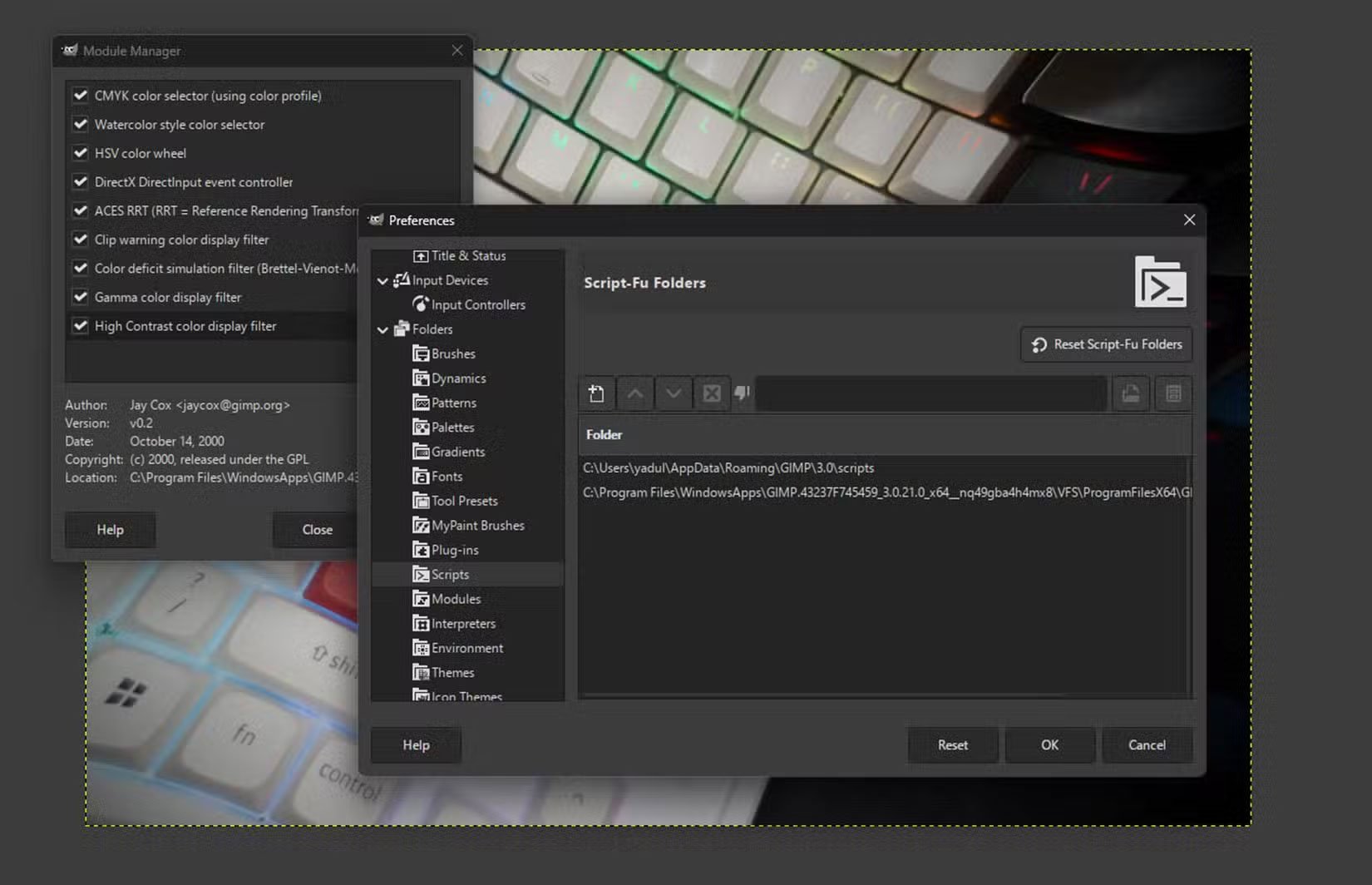1372x885 pixels.
Task: Collapse the Input Devices section
Action: pyautogui.click(x=382, y=280)
